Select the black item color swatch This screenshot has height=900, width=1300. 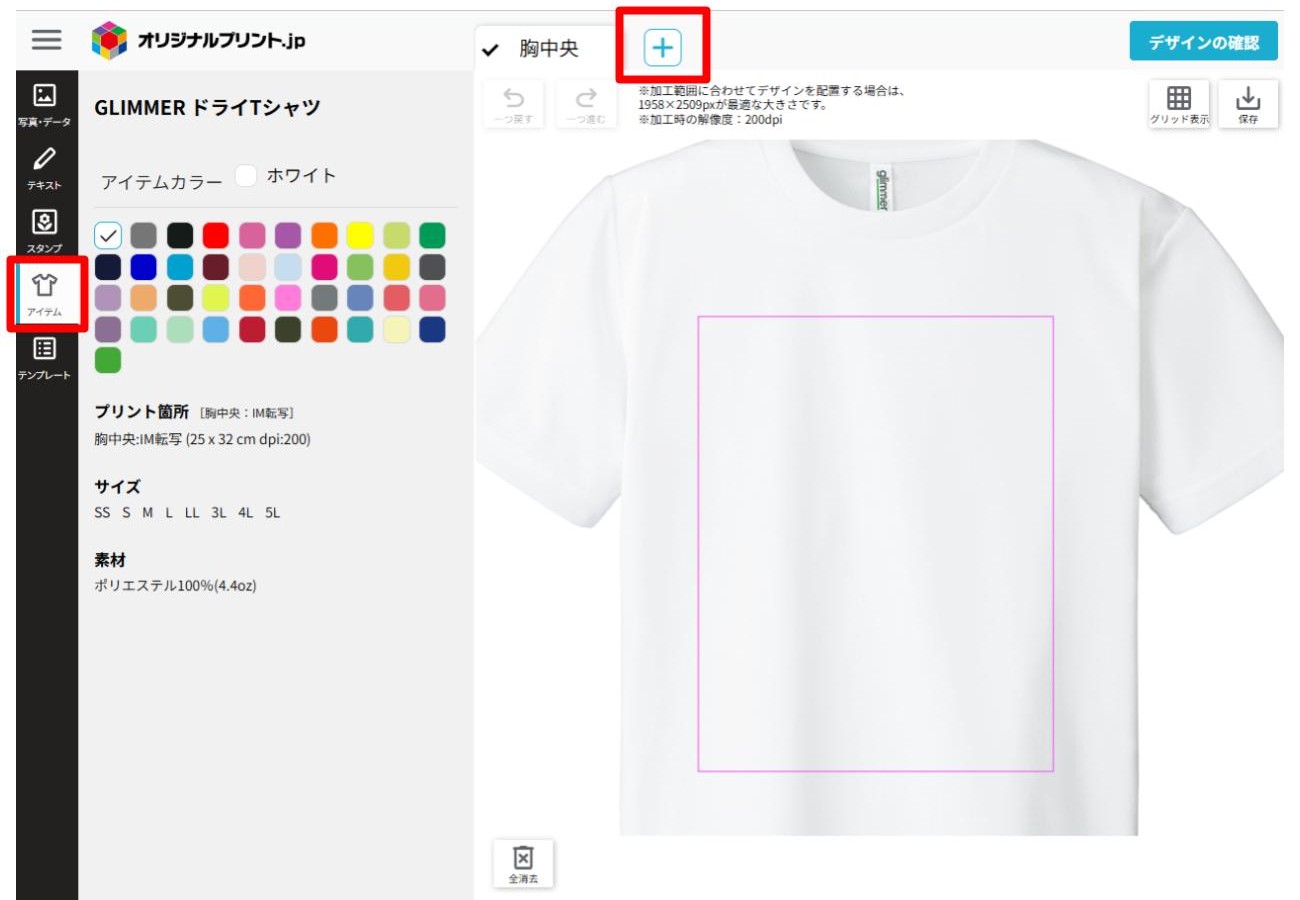[x=180, y=235]
